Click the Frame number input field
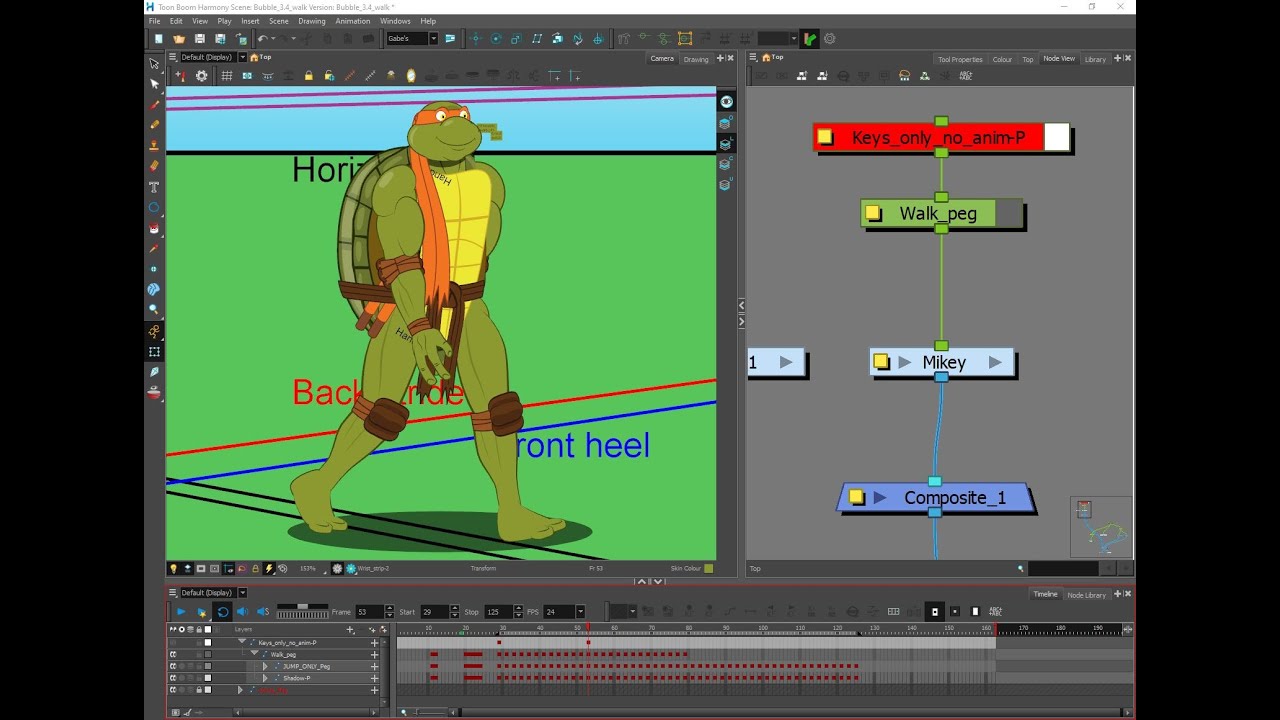This screenshot has height=720, width=1280. point(368,612)
